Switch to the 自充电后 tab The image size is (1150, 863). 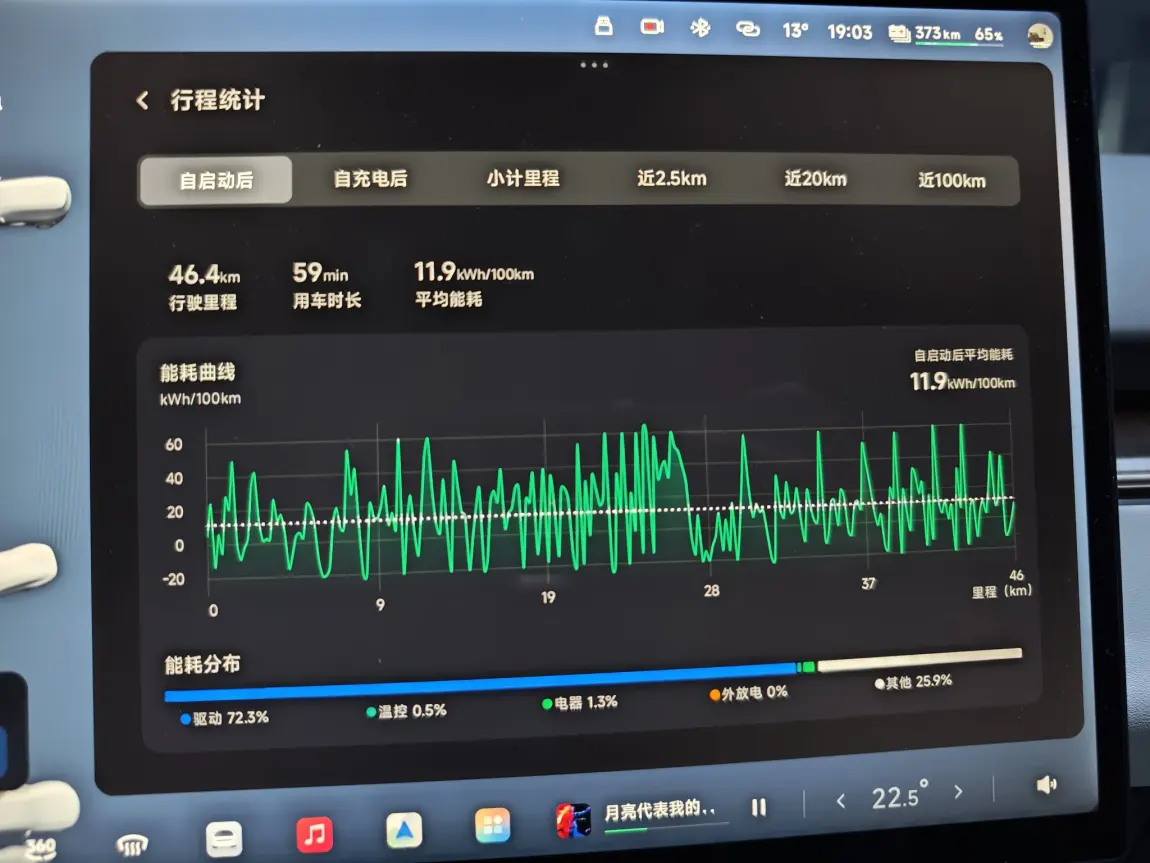370,180
